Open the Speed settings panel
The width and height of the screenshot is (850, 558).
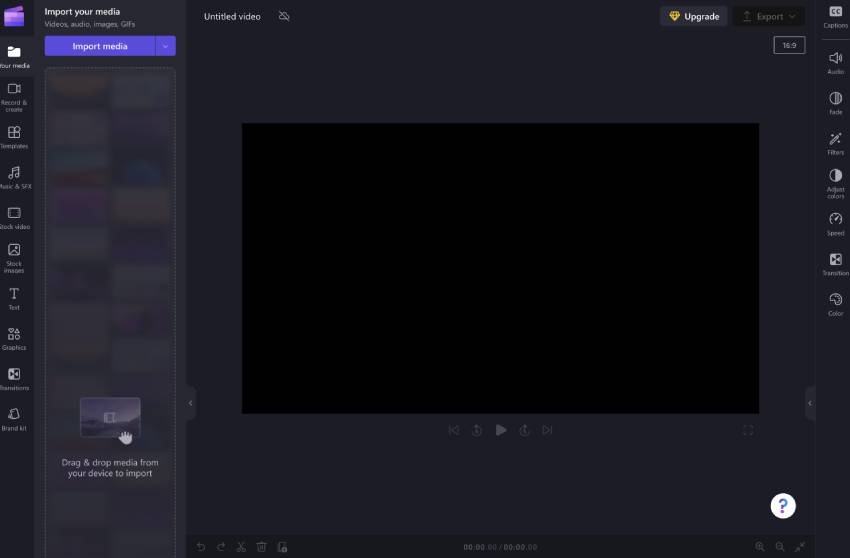click(x=835, y=224)
